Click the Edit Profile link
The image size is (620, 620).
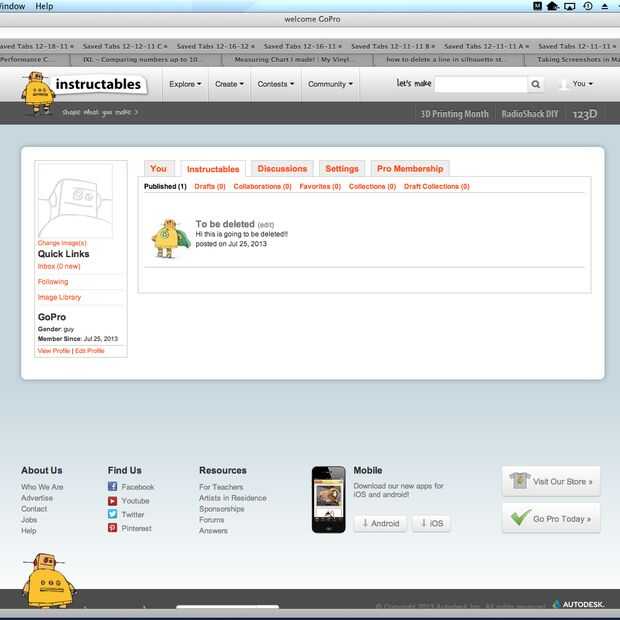click(x=90, y=351)
